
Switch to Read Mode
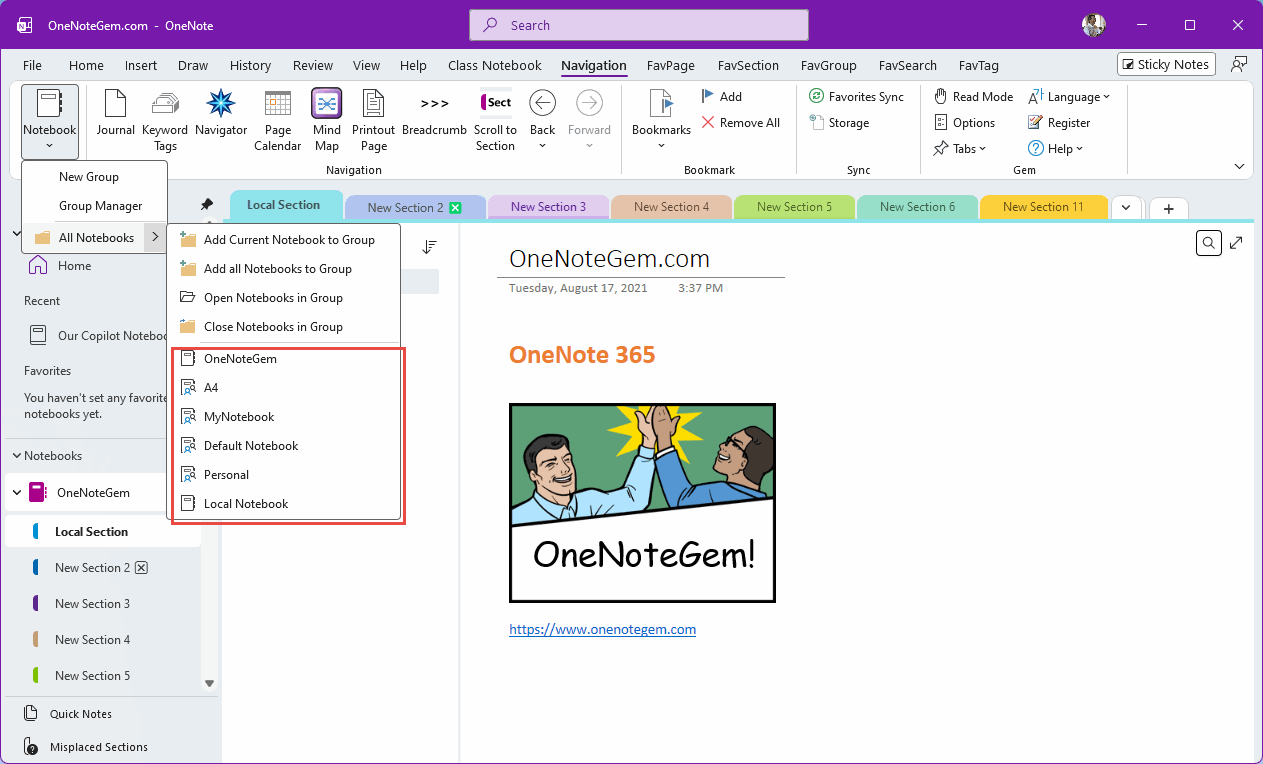tap(974, 97)
